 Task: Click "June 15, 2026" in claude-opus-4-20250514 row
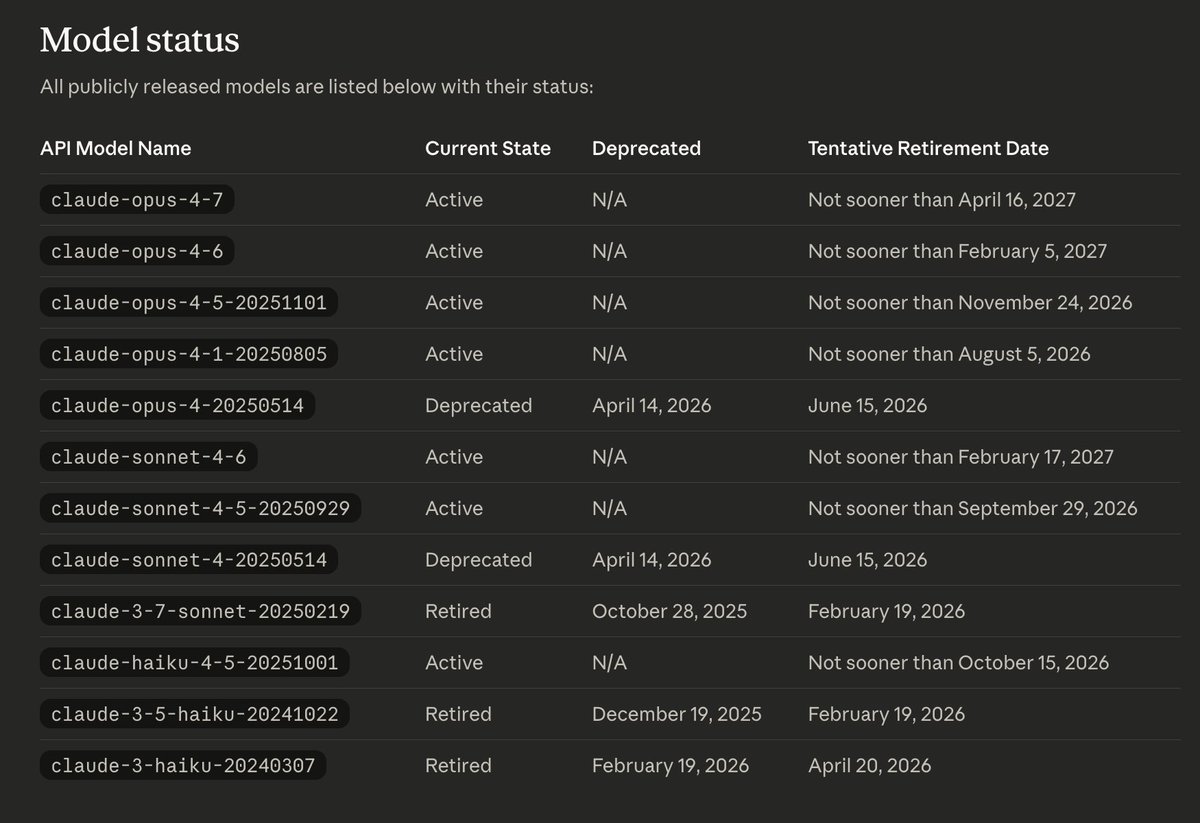pyautogui.click(x=867, y=406)
